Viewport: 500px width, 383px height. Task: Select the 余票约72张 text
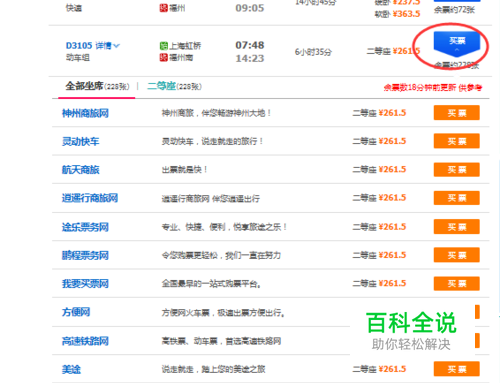(x=454, y=10)
